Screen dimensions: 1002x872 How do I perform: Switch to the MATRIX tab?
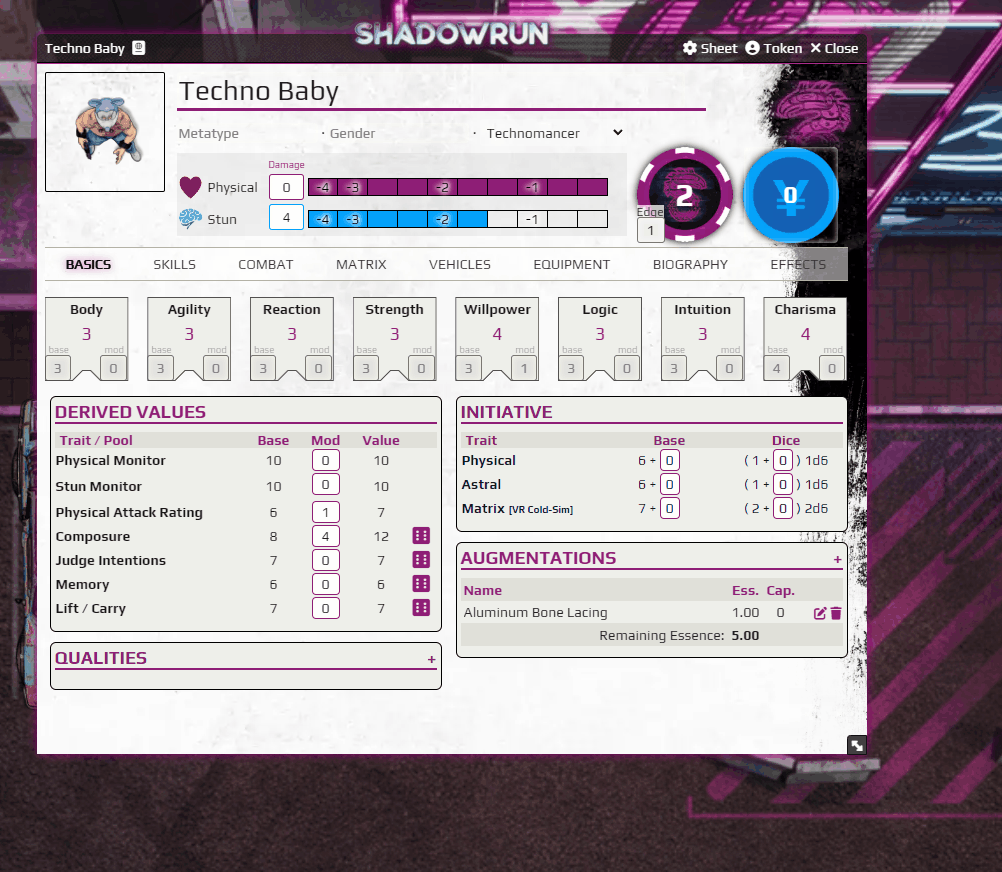(361, 264)
